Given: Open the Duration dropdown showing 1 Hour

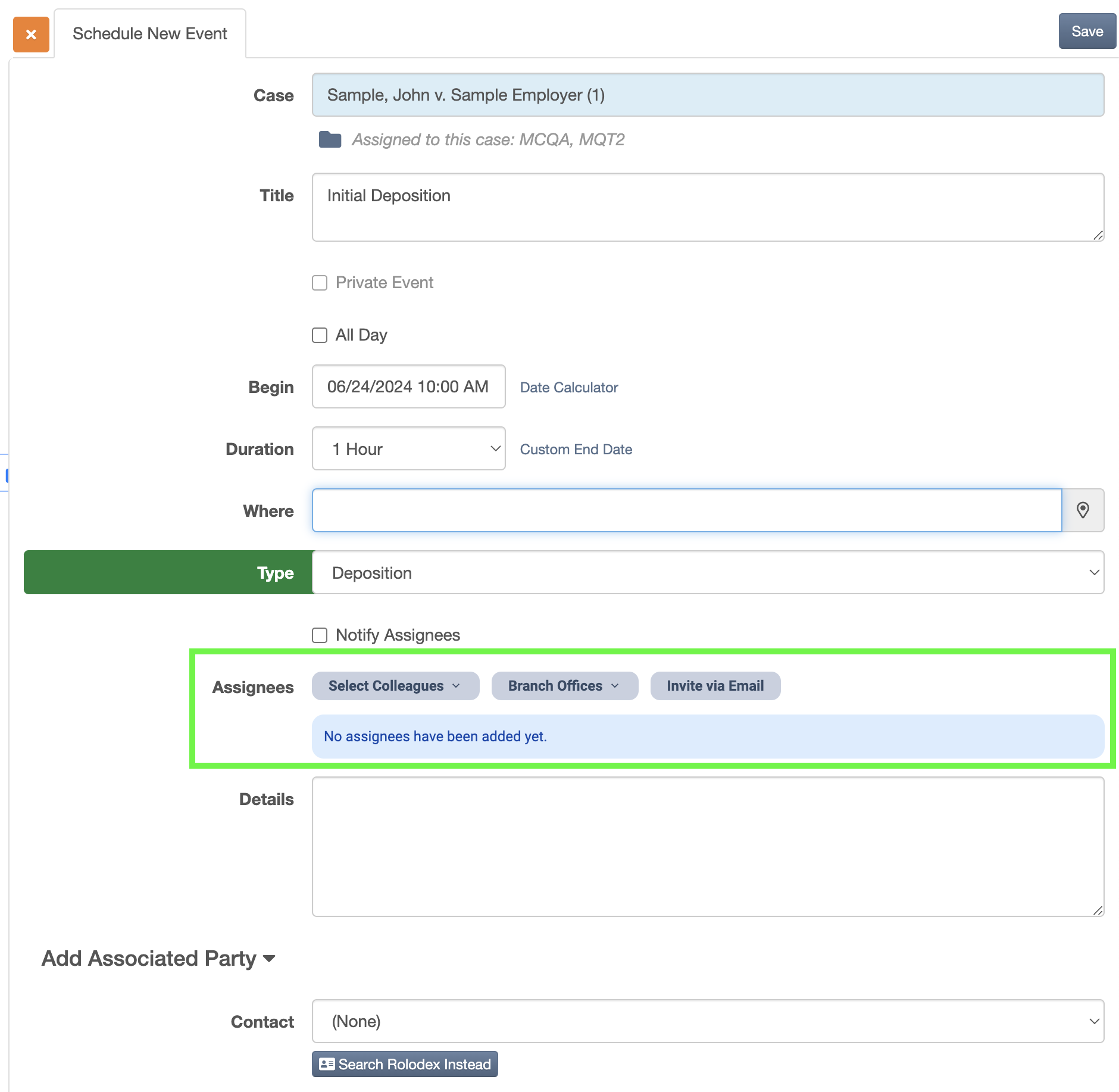Looking at the screenshot, I should (408, 449).
